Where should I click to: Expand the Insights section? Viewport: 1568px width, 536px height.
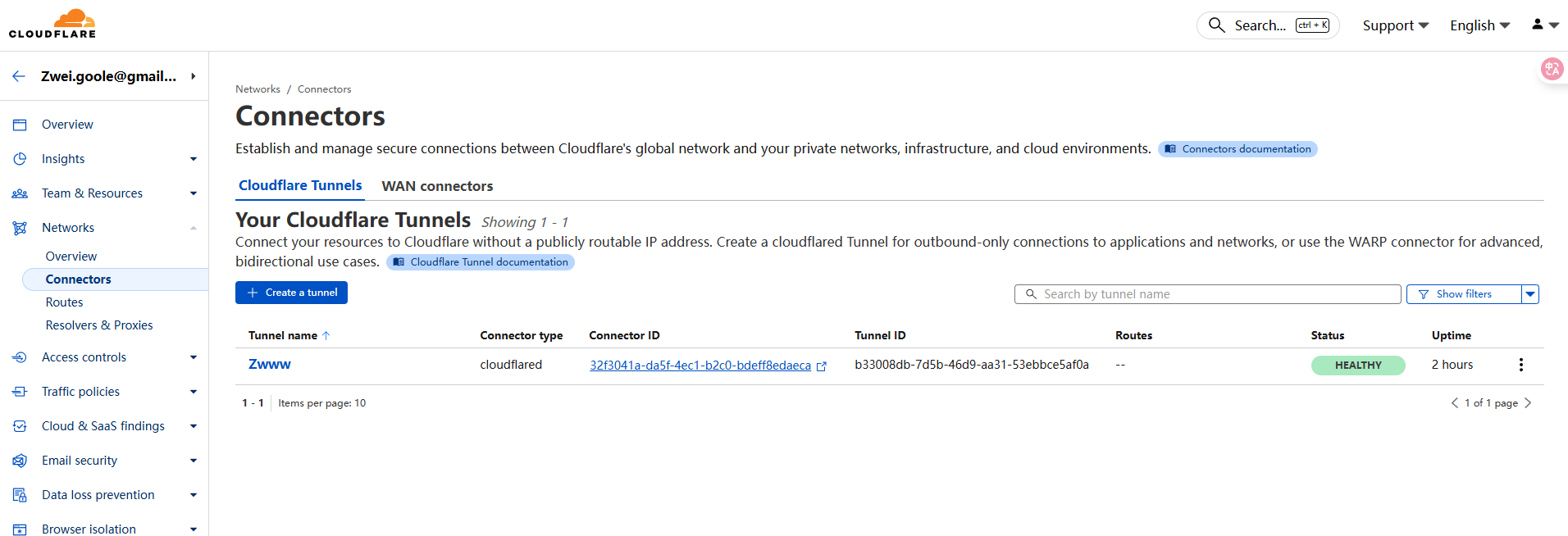pos(194,159)
